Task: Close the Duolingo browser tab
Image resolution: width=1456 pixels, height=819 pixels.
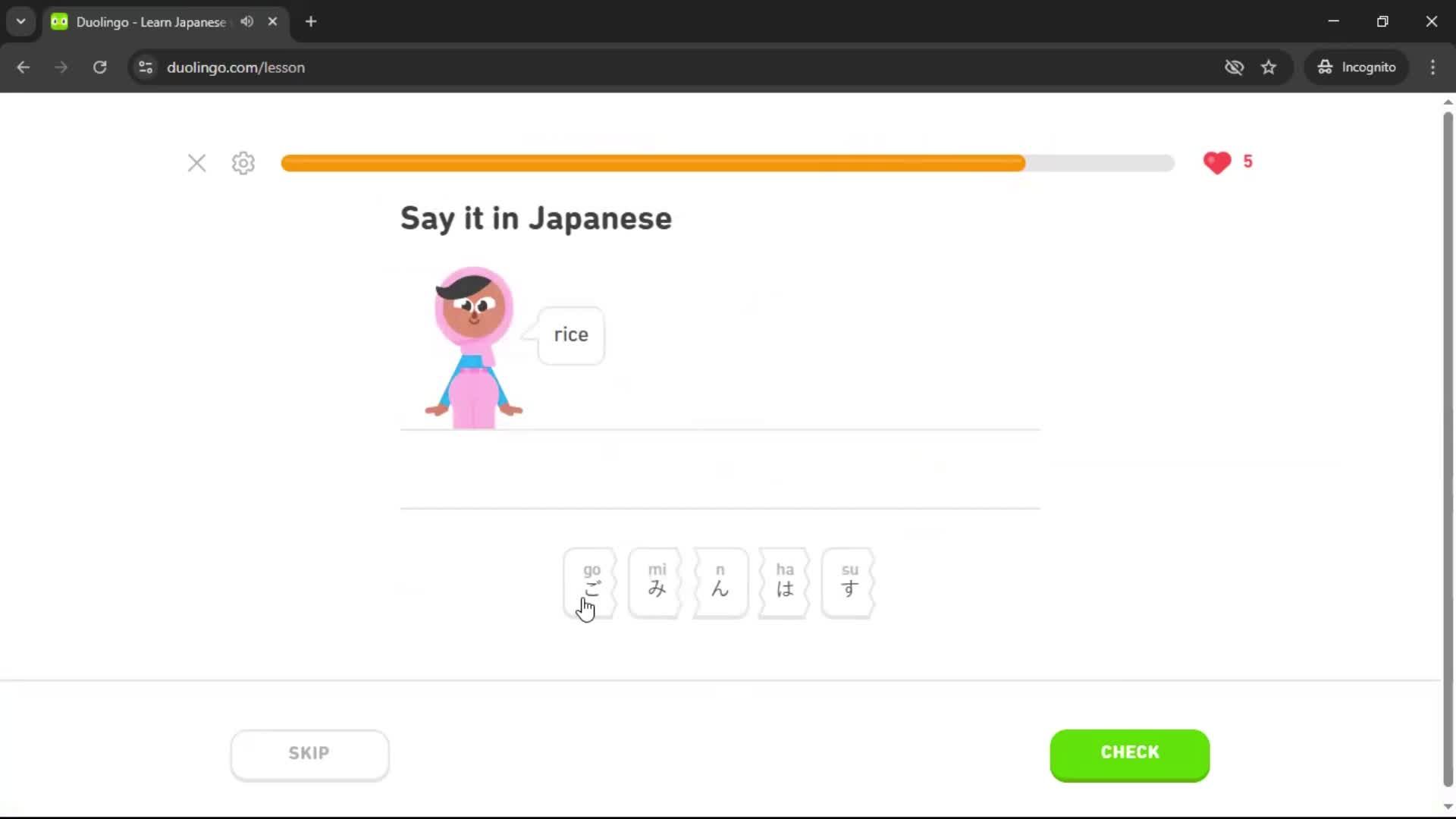Action: [272, 21]
